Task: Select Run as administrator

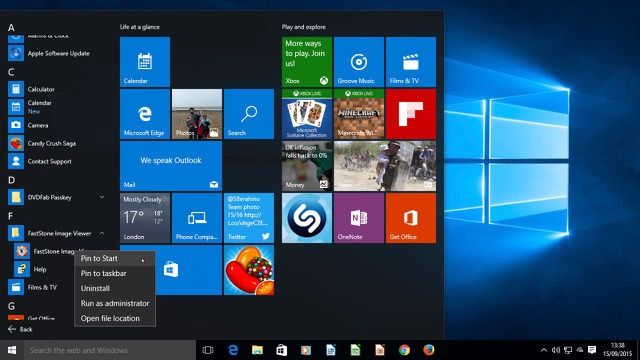Action: (115, 303)
